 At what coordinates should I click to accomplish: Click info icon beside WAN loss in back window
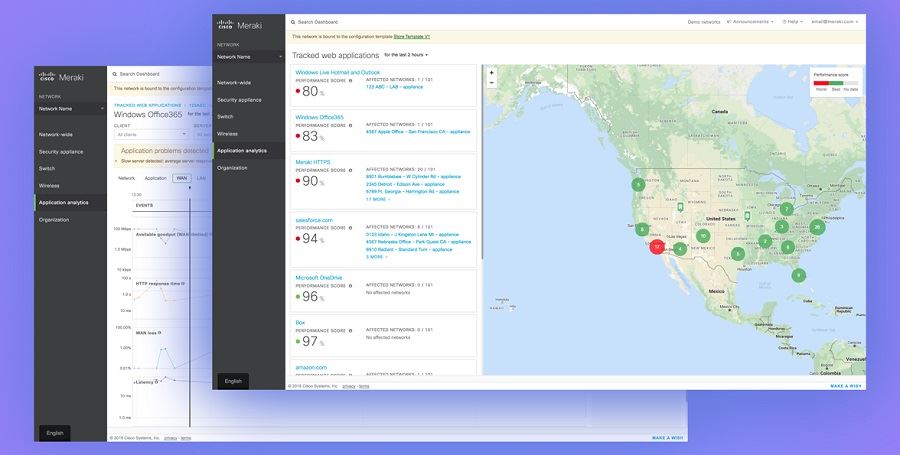(x=159, y=333)
